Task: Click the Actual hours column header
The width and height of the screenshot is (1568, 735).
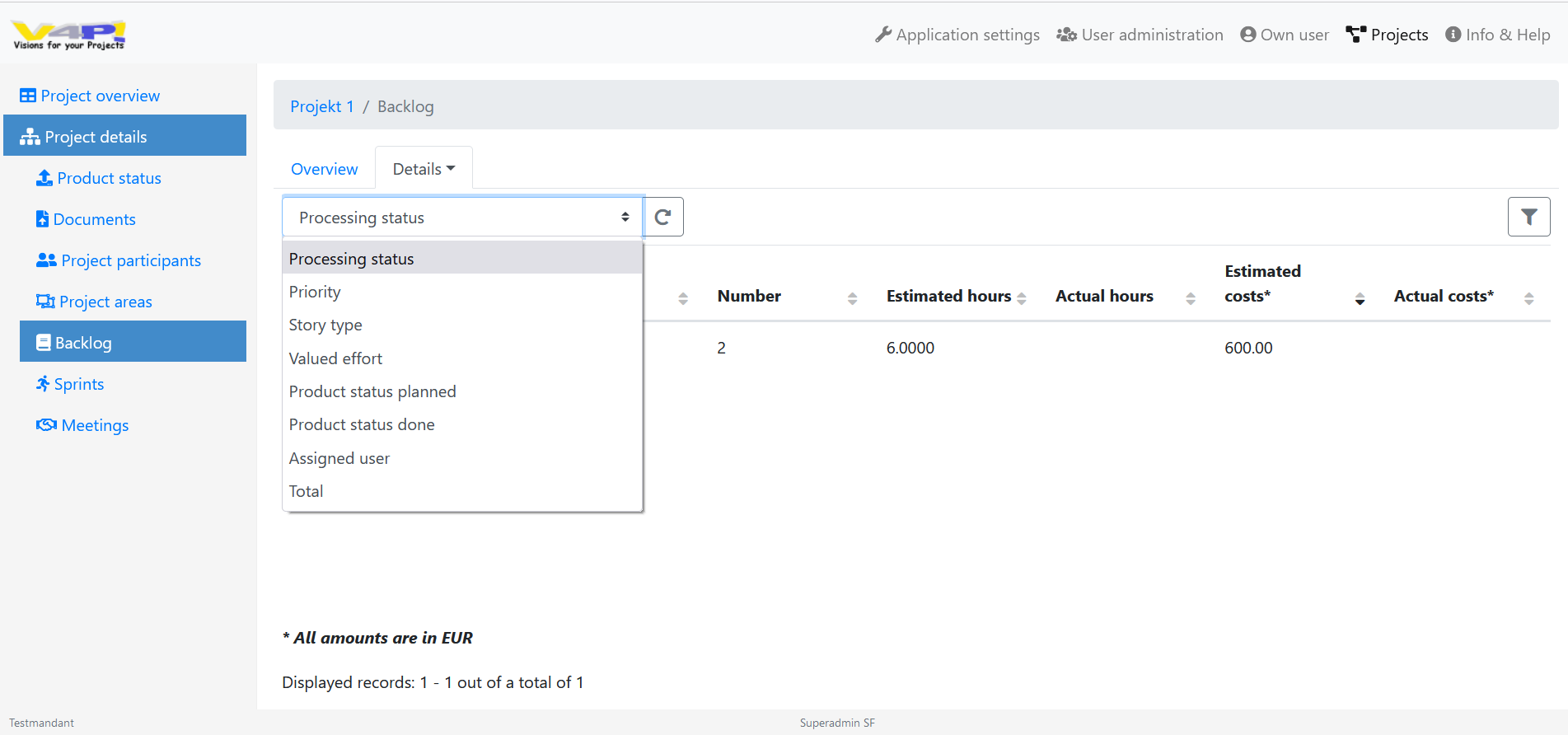Action: 1104,296
